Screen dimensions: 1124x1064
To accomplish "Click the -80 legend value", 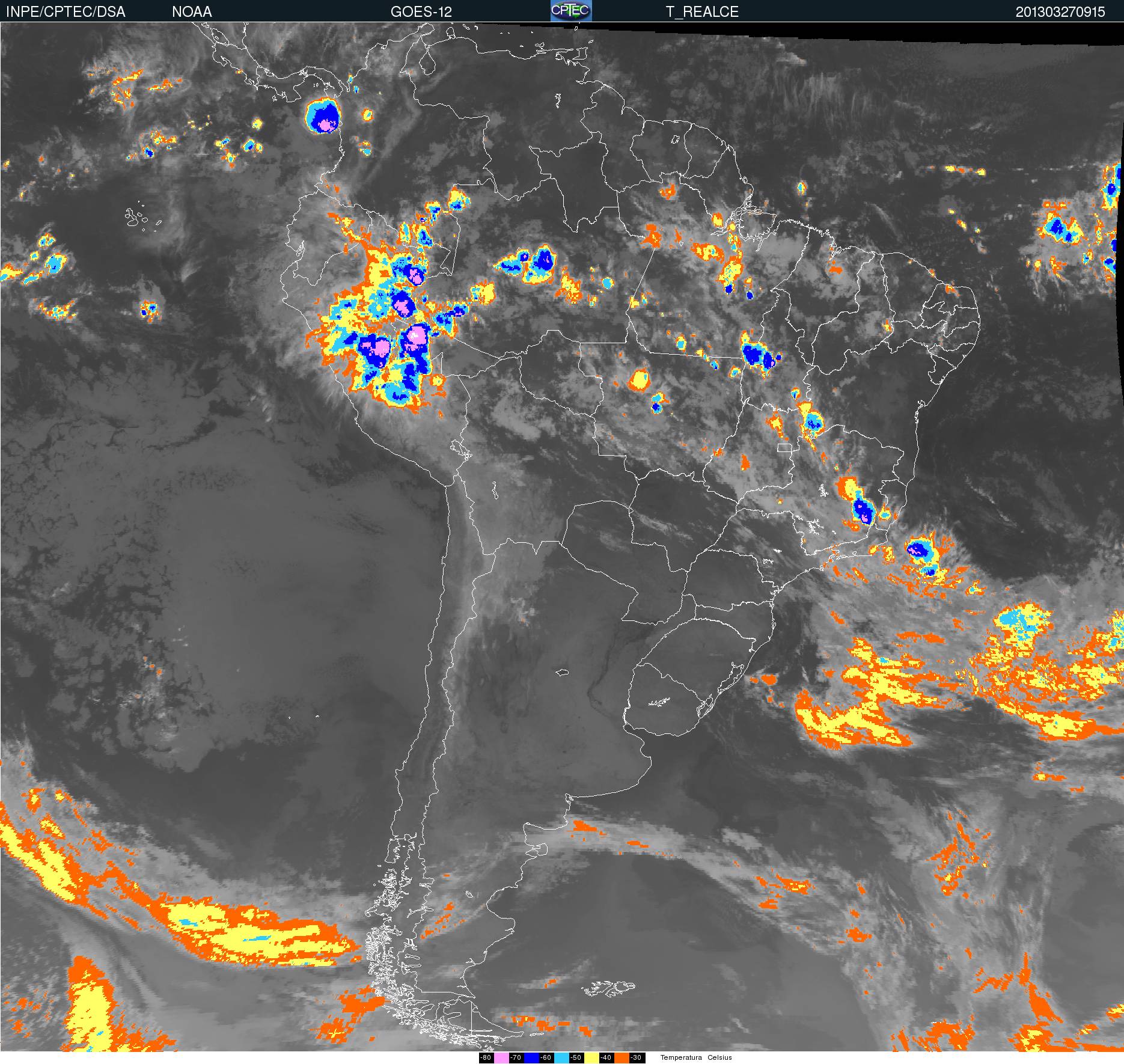I will [486, 1058].
